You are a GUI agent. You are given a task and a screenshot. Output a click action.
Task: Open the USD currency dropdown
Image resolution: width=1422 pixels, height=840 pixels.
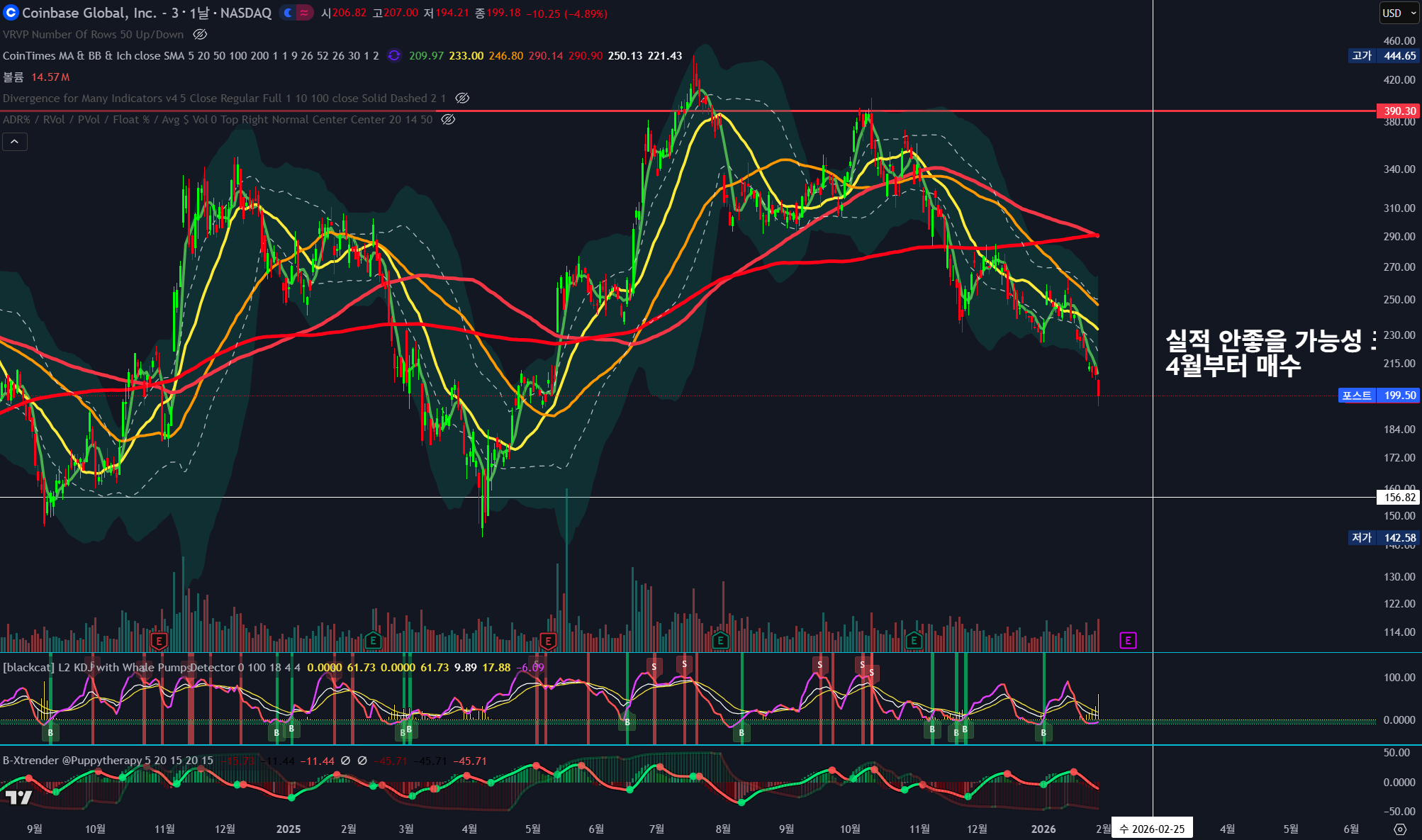1399,13
